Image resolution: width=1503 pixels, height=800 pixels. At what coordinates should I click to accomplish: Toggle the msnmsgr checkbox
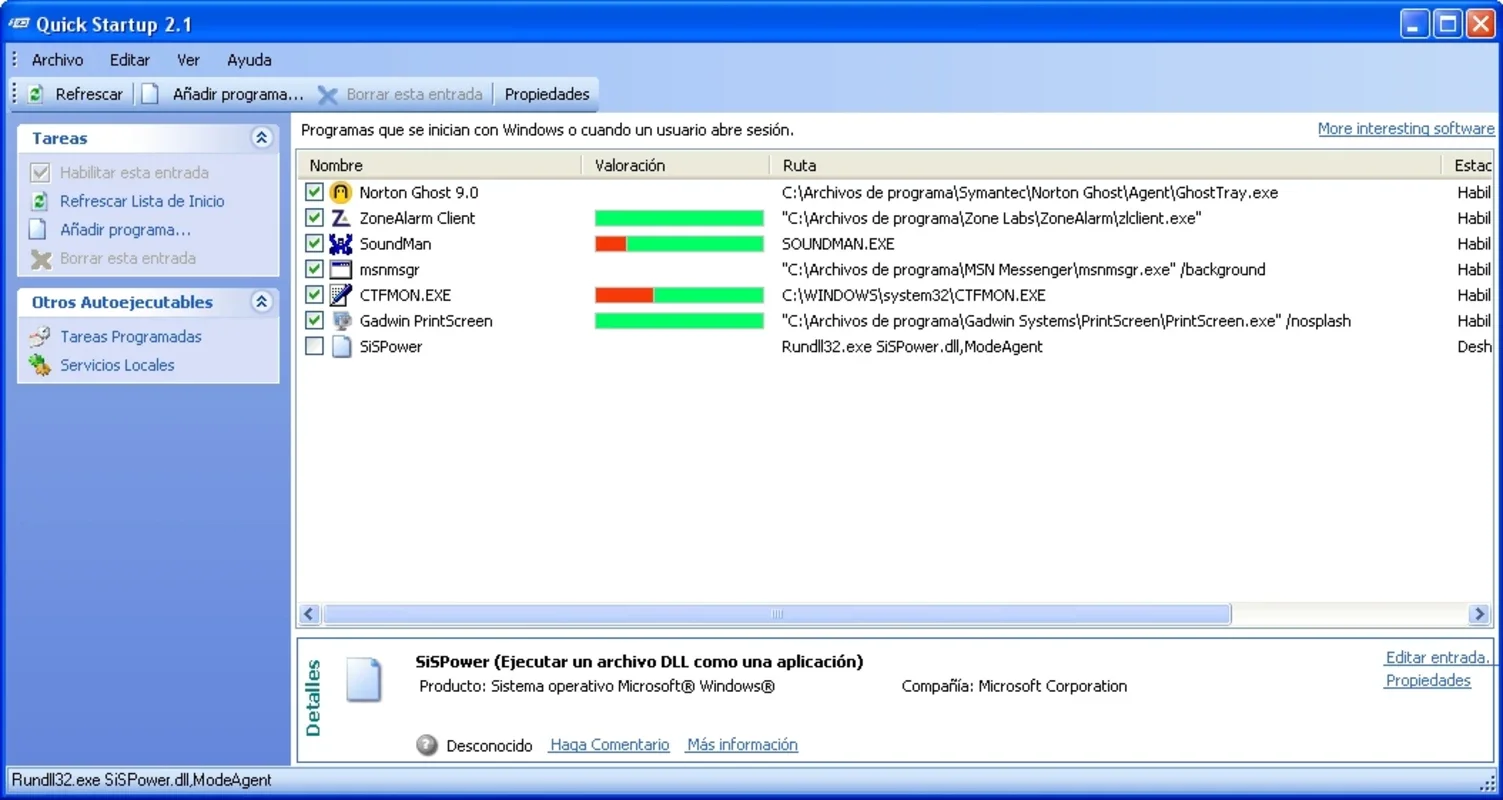314,270
